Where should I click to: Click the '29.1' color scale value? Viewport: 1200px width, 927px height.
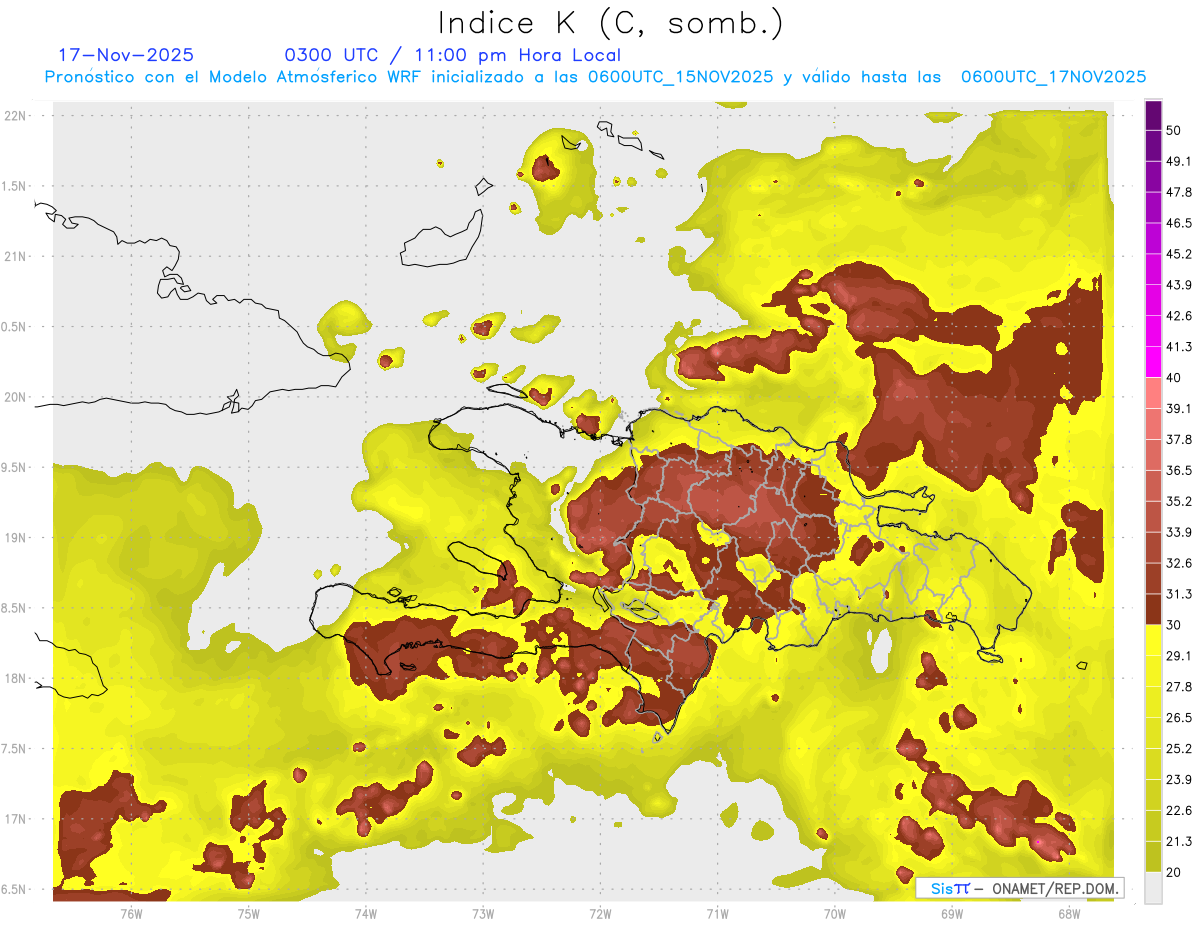(x=1179, y=656)
